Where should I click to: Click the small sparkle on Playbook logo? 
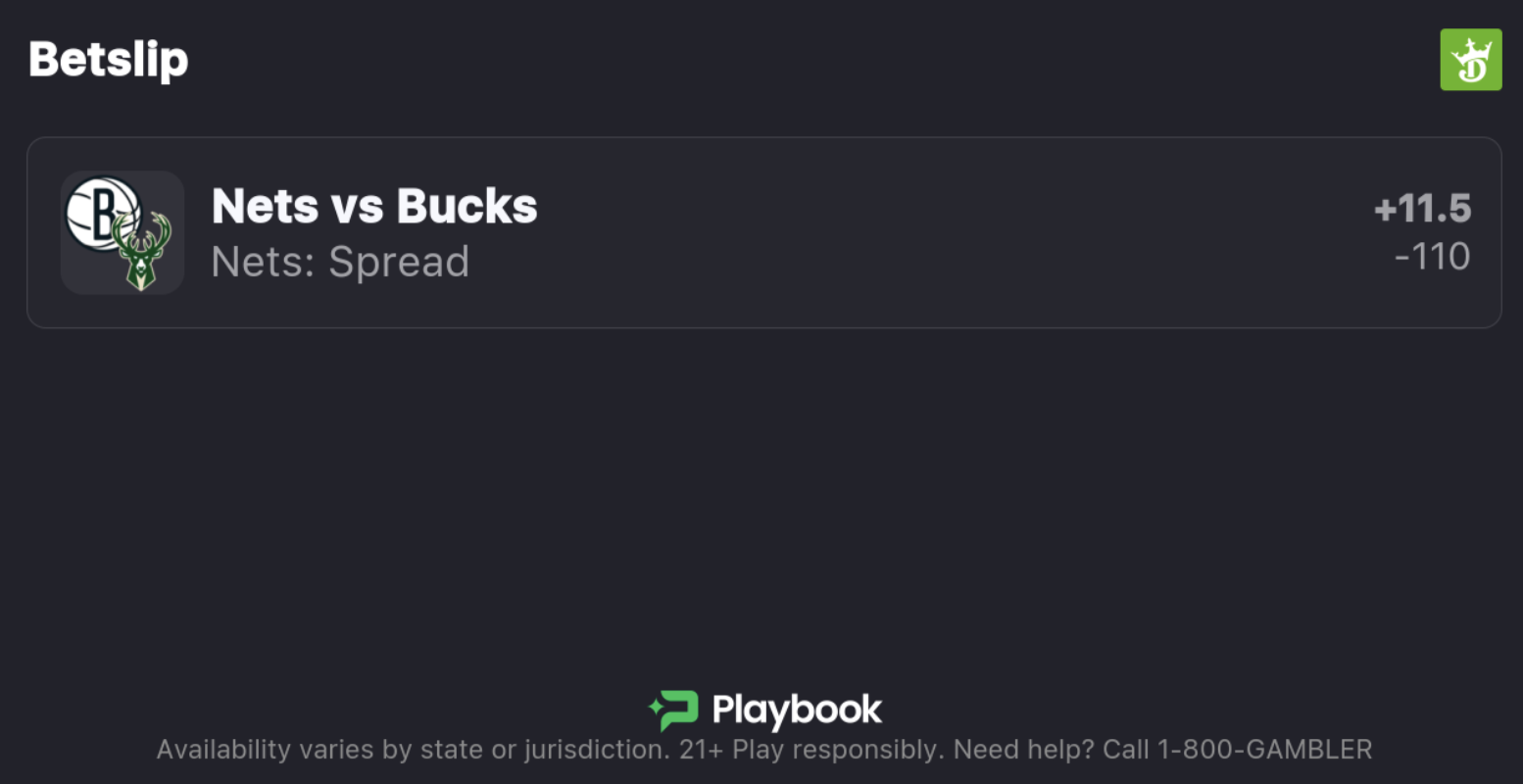[x=655, y=705]
